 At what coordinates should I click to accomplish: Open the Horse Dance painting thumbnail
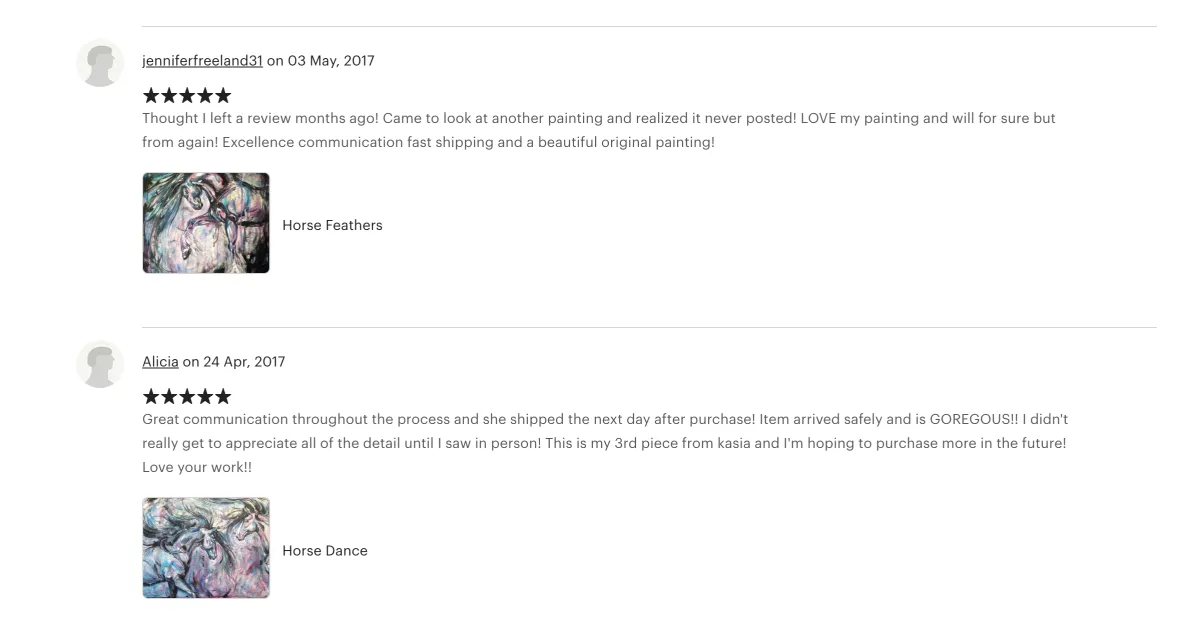coord(206,548)
